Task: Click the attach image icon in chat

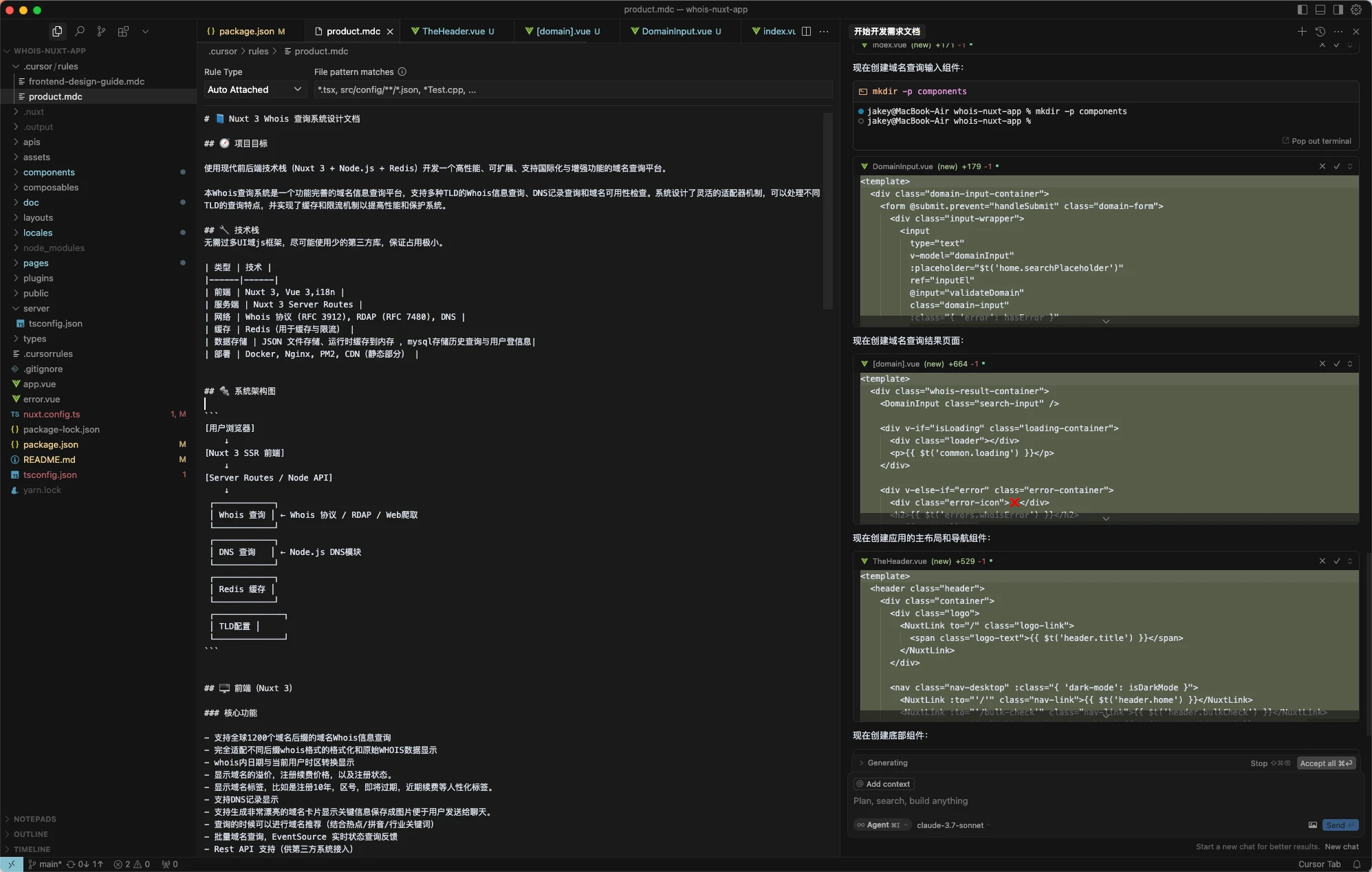Action: click(x=1312, y=825)
